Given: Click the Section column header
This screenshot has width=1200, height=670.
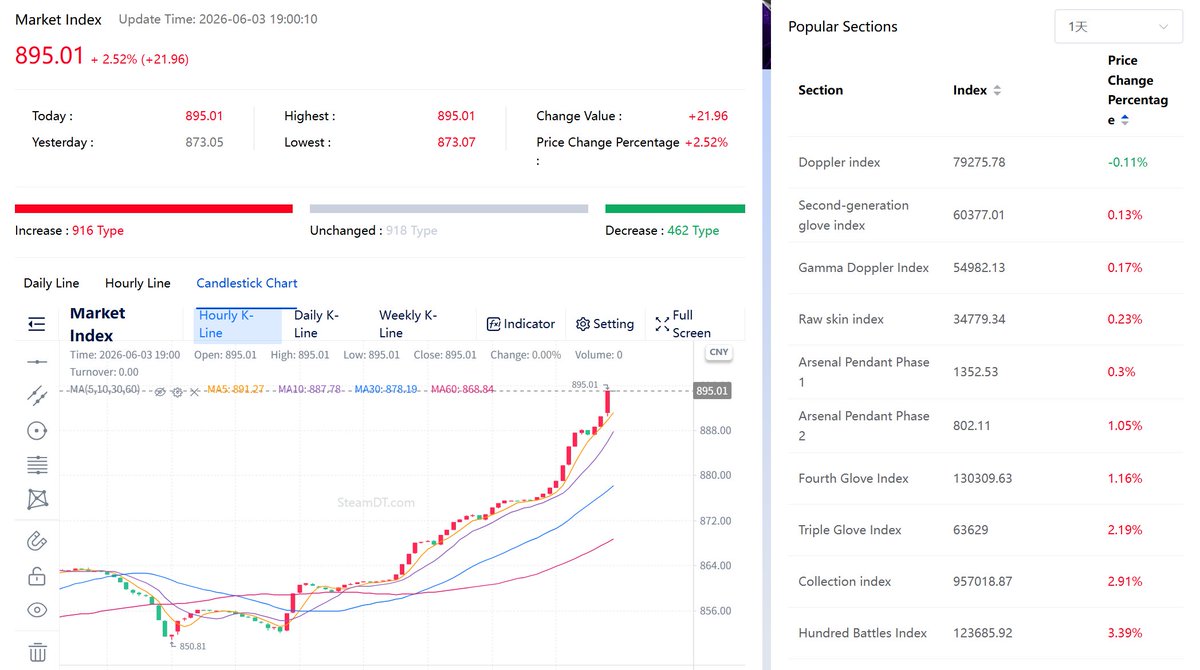Looking at the screenshot, I should tap(821, 90).
